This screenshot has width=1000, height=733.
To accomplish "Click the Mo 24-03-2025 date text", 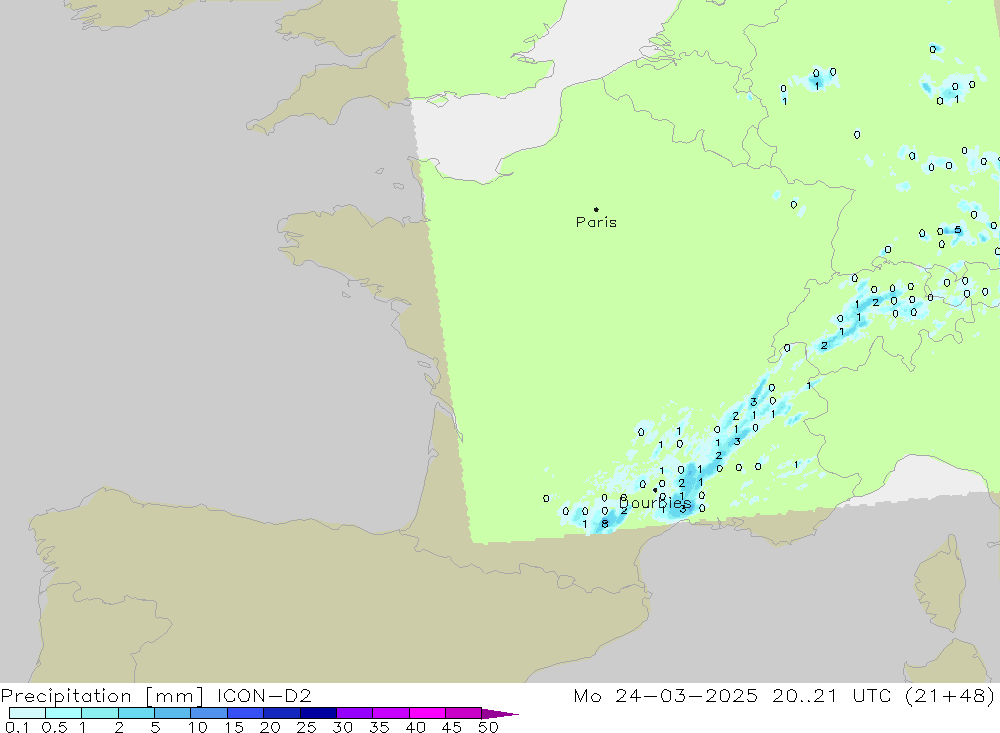I will coord(666,696).
